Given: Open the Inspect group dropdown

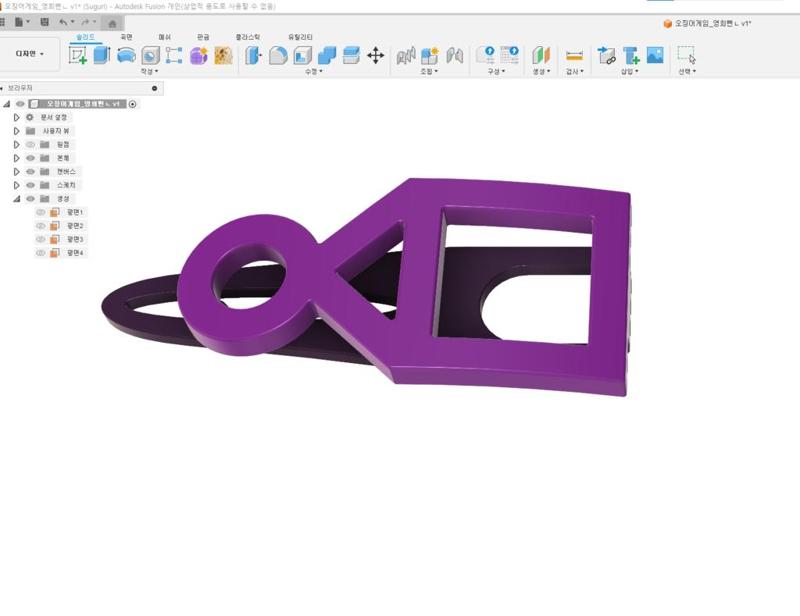Looking at the screenshot, I should 574,71.
